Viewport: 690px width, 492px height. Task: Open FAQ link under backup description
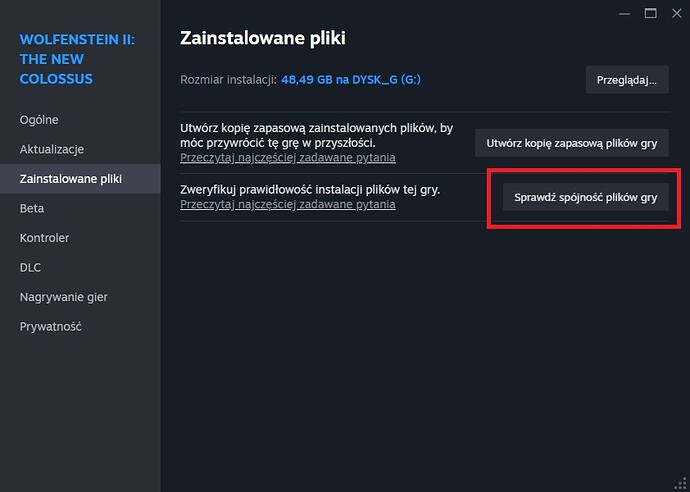click(x=288, y=158)
